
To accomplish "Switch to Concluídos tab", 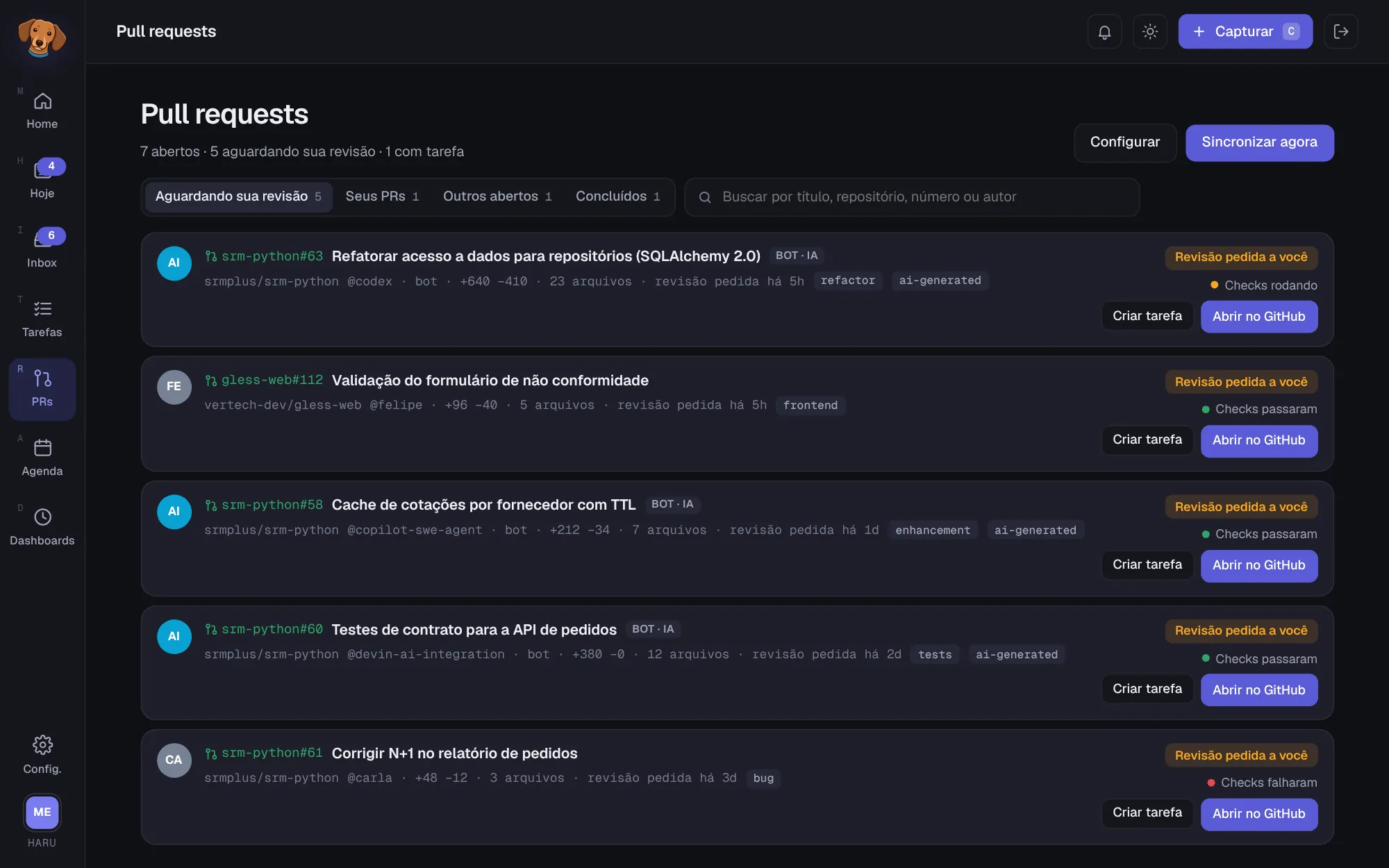I will tap(617, 197).
